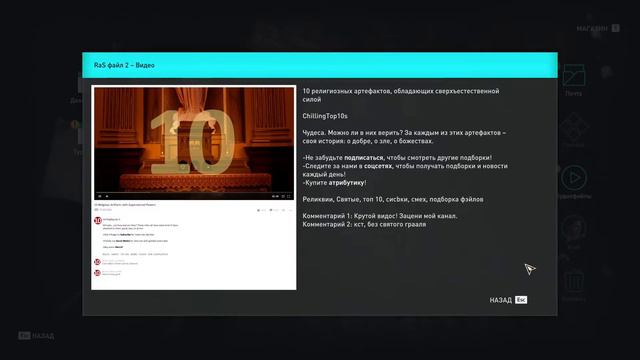Click the title text 10 религиозных артефактов
Viewport: 640px width, 360px height.
(347, 91)
